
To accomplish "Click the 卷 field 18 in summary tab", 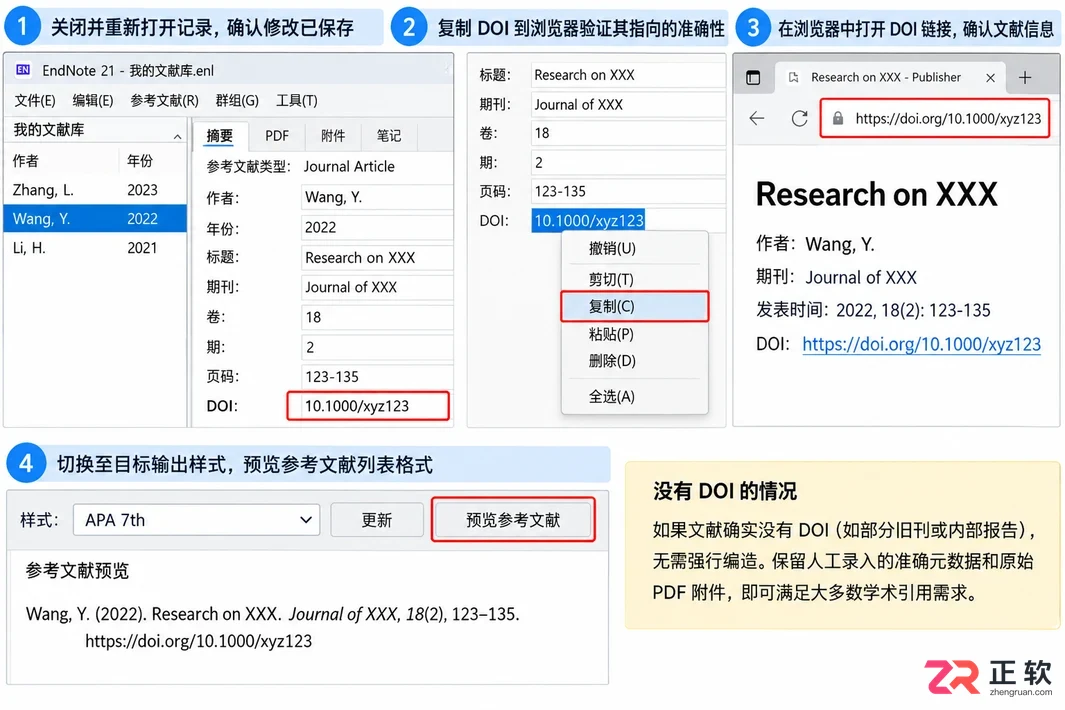I will click(x=376, y=317).
